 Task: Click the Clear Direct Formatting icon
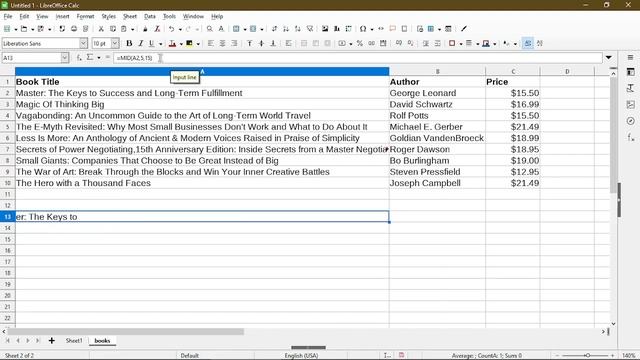pyautogui.click(x=157, y=29)
